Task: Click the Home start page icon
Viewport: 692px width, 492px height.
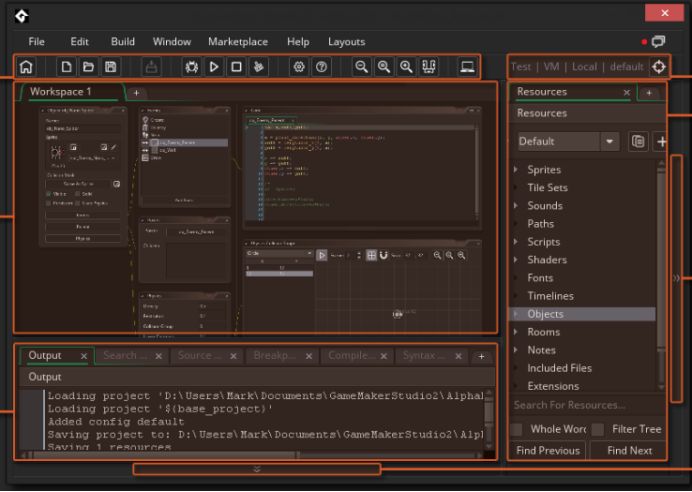Action: [x=27, y=67]
